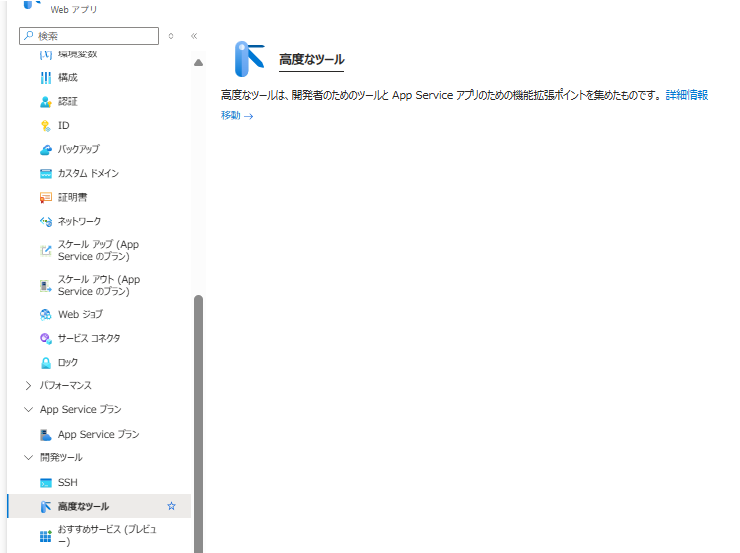Open the 詳細情報 link
This screenshot has height=553, width=740.
pyautogui.click(x=687, y=95)
